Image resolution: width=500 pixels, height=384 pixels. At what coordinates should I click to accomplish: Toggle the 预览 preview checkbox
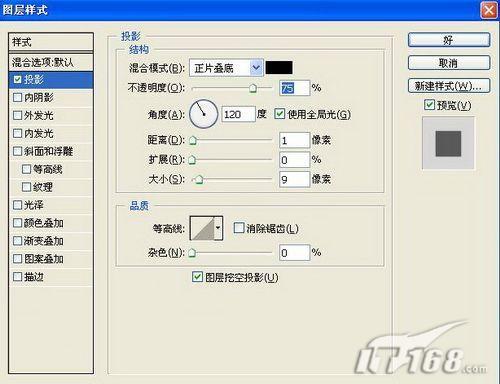click(429, 105)
